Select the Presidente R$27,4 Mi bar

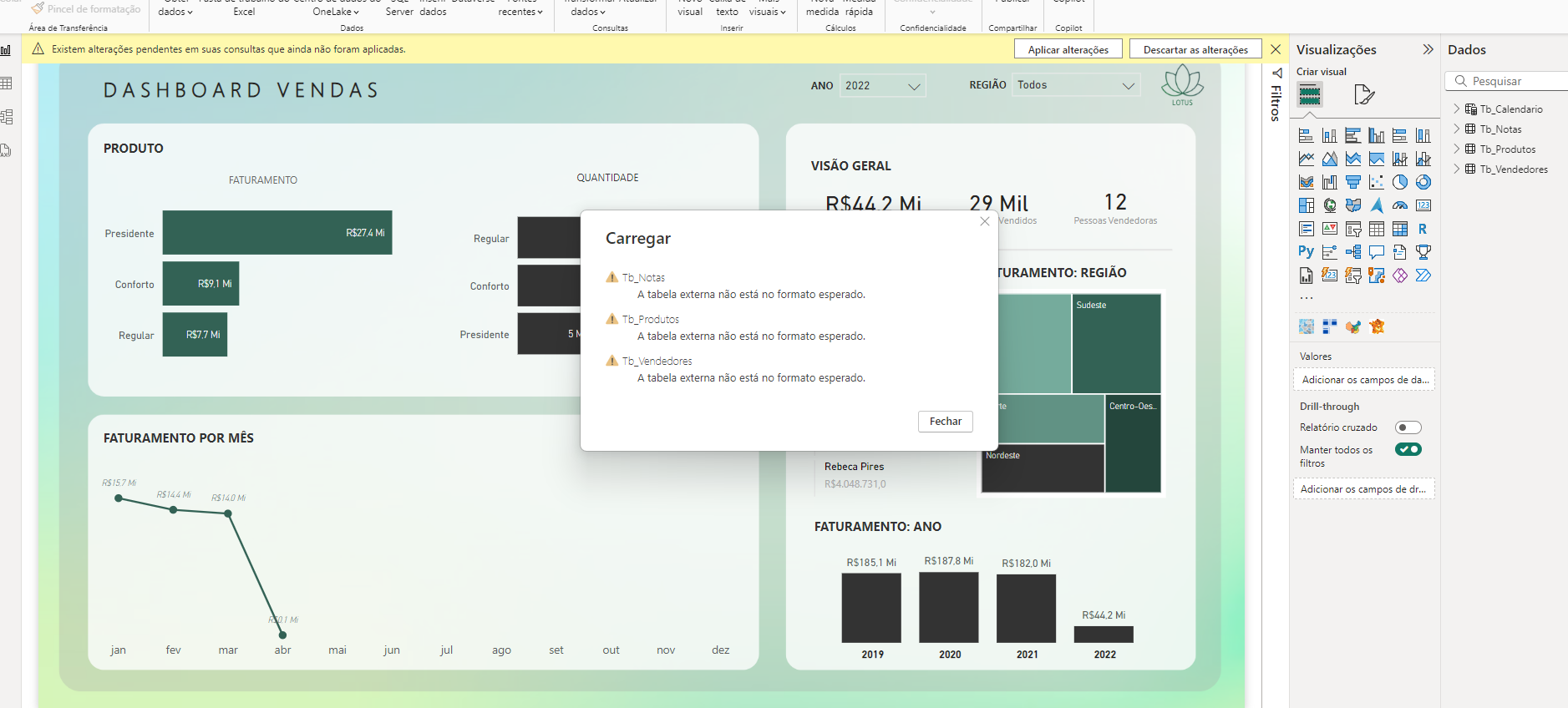tap(277, 233)
